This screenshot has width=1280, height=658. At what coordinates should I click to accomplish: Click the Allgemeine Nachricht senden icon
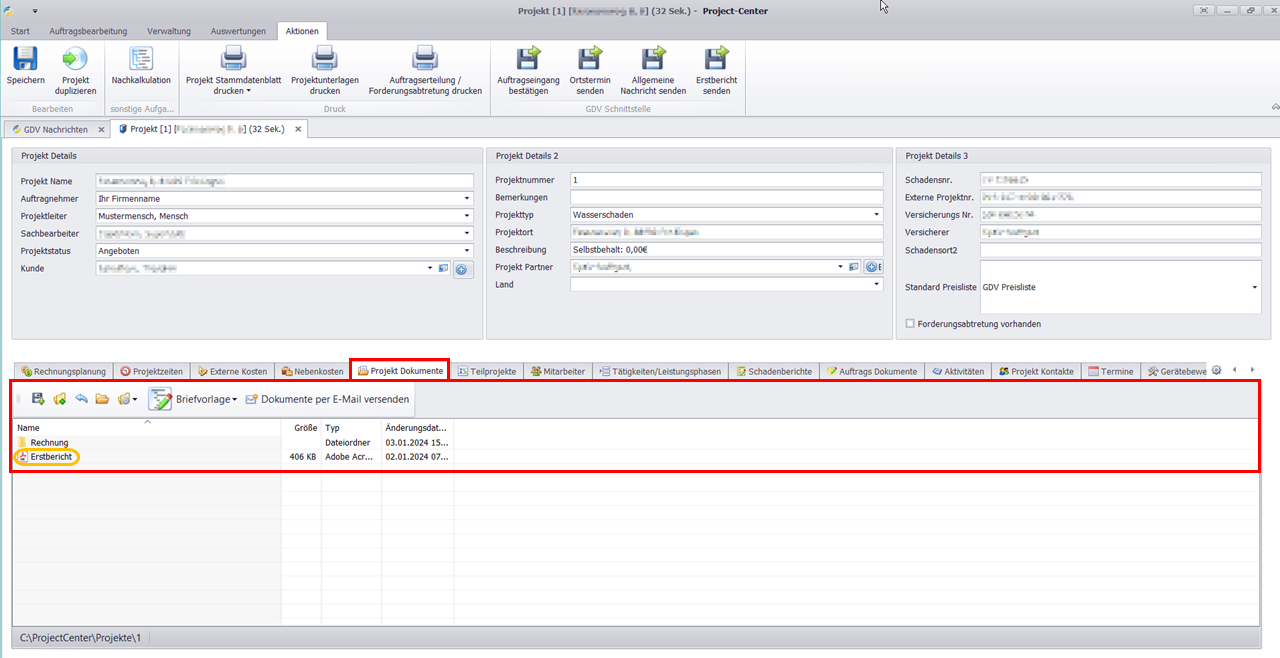click(x=652, y=59)
